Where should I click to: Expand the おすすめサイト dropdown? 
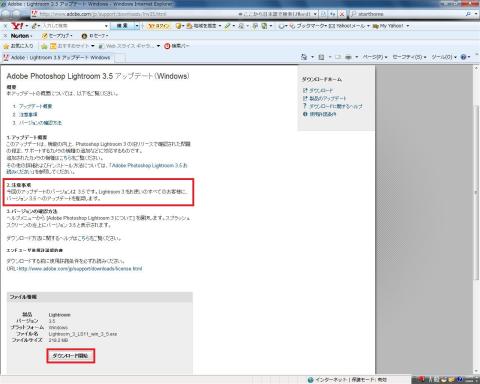93,46
